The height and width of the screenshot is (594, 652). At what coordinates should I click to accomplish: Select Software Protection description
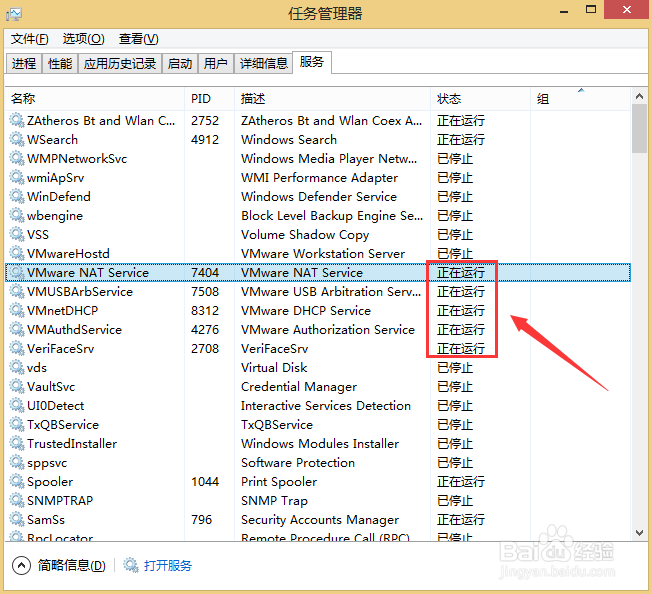pyautogui.click(x=298, y=463)
